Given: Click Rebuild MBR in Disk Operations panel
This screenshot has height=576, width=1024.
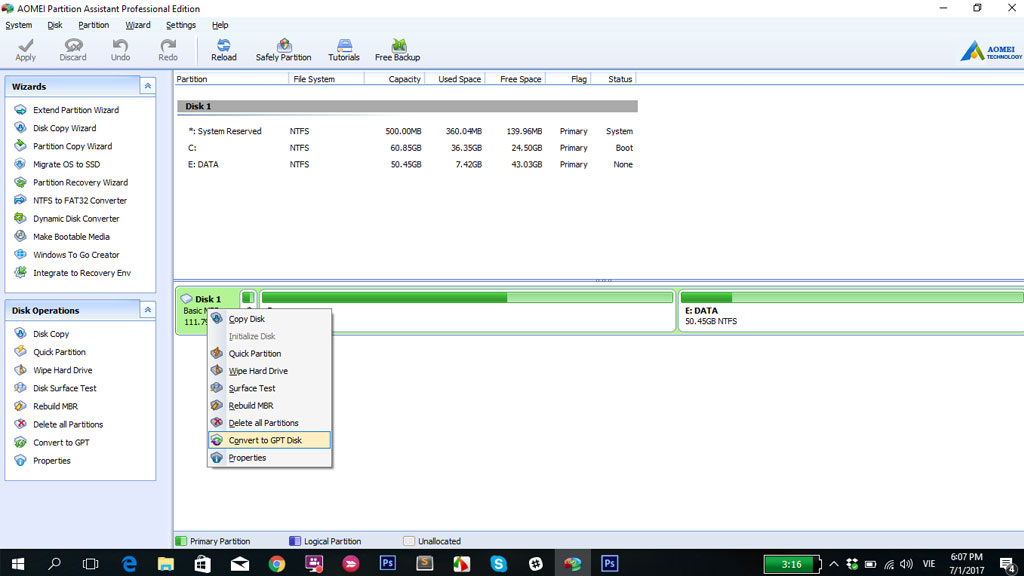Looking at the screenshot, I should click(x=55, y=406).
